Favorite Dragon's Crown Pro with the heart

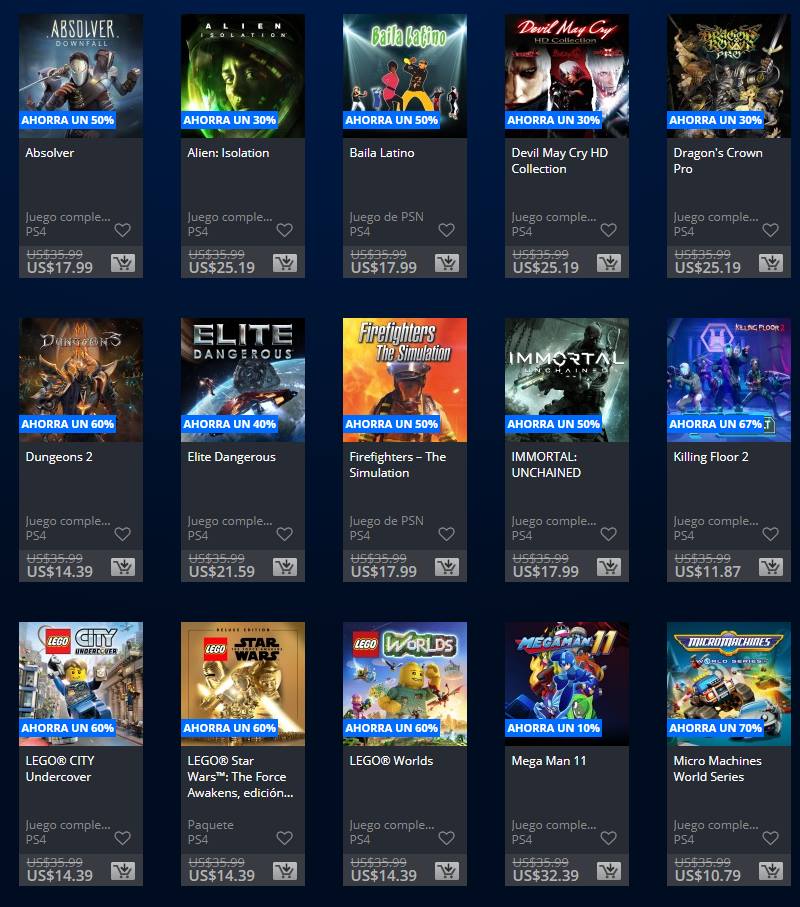[x=770, y=230]
